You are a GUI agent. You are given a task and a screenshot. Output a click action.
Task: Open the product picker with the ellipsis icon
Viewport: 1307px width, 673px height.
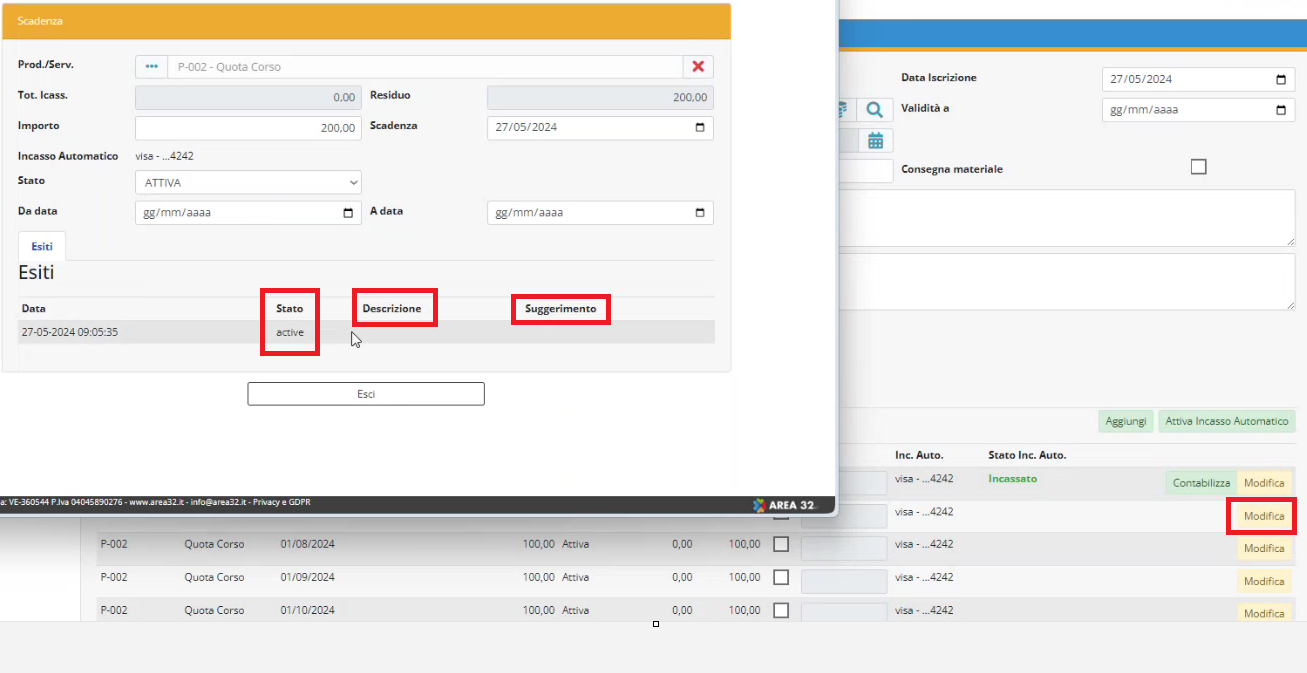152,66
